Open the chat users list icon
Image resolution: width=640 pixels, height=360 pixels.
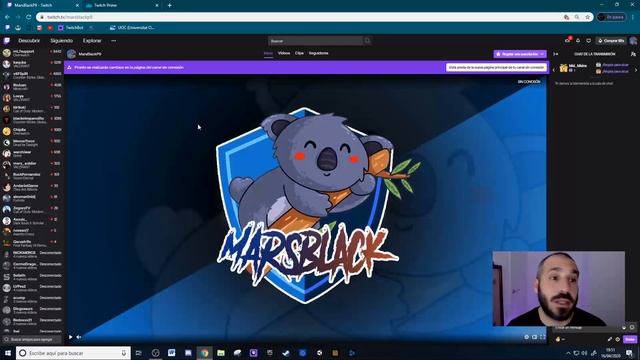633,54
